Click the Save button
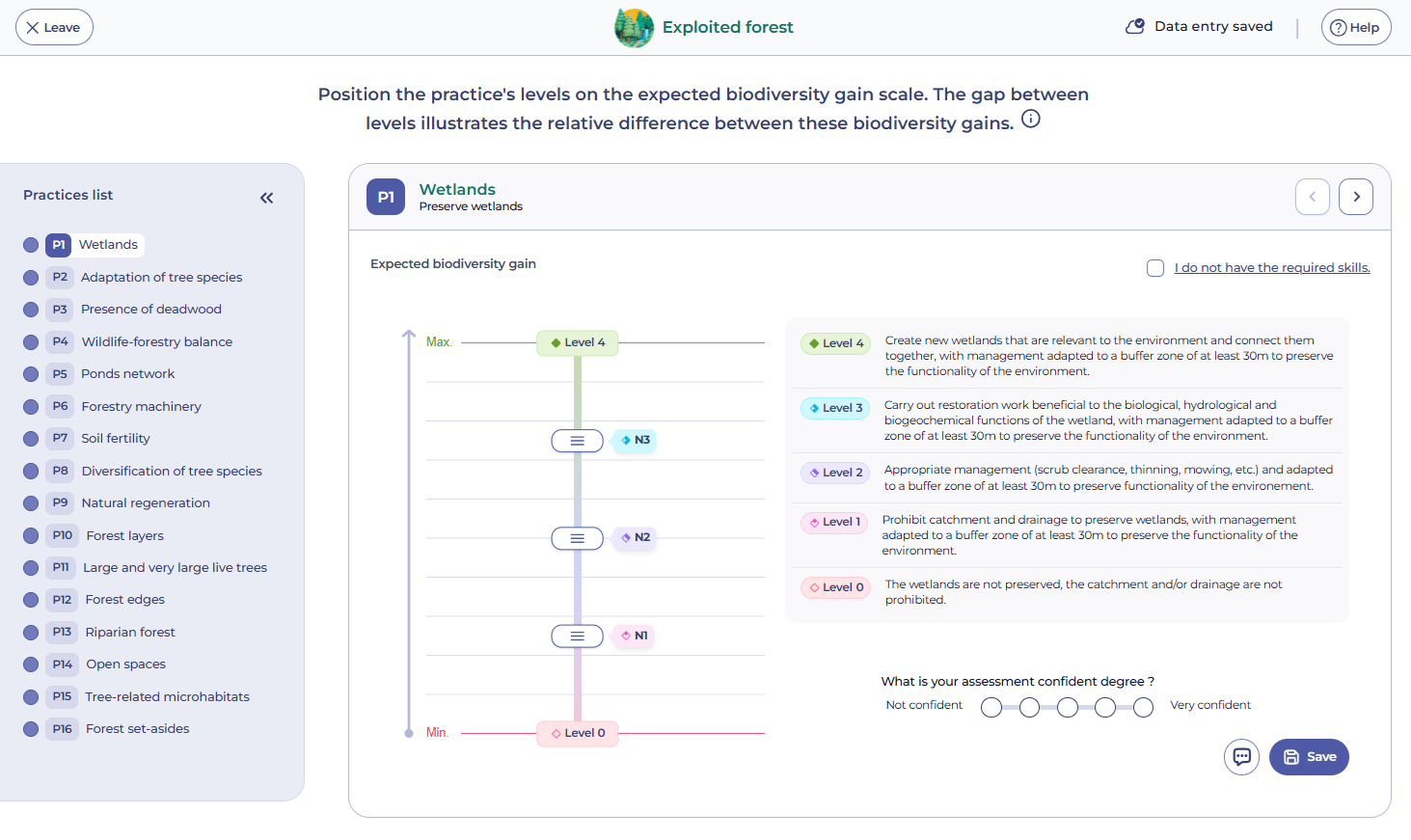The width and height of the screenshot is (1411, 840). pyautogui.click(x=1309, y=757)
